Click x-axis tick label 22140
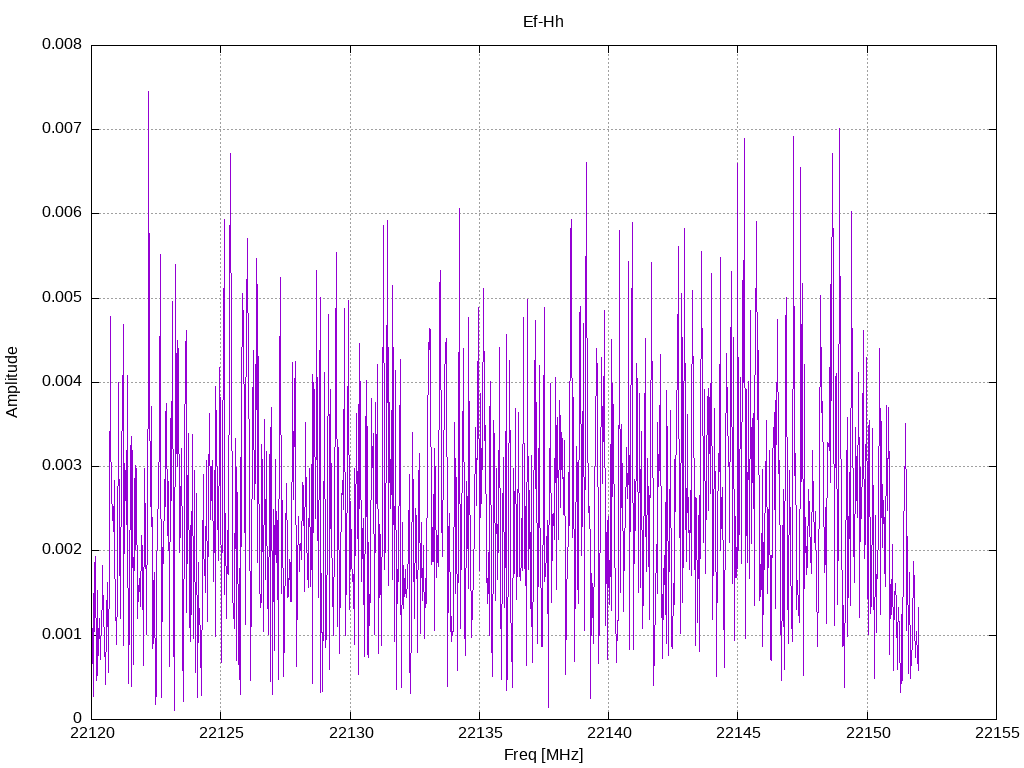 (609, 733)
